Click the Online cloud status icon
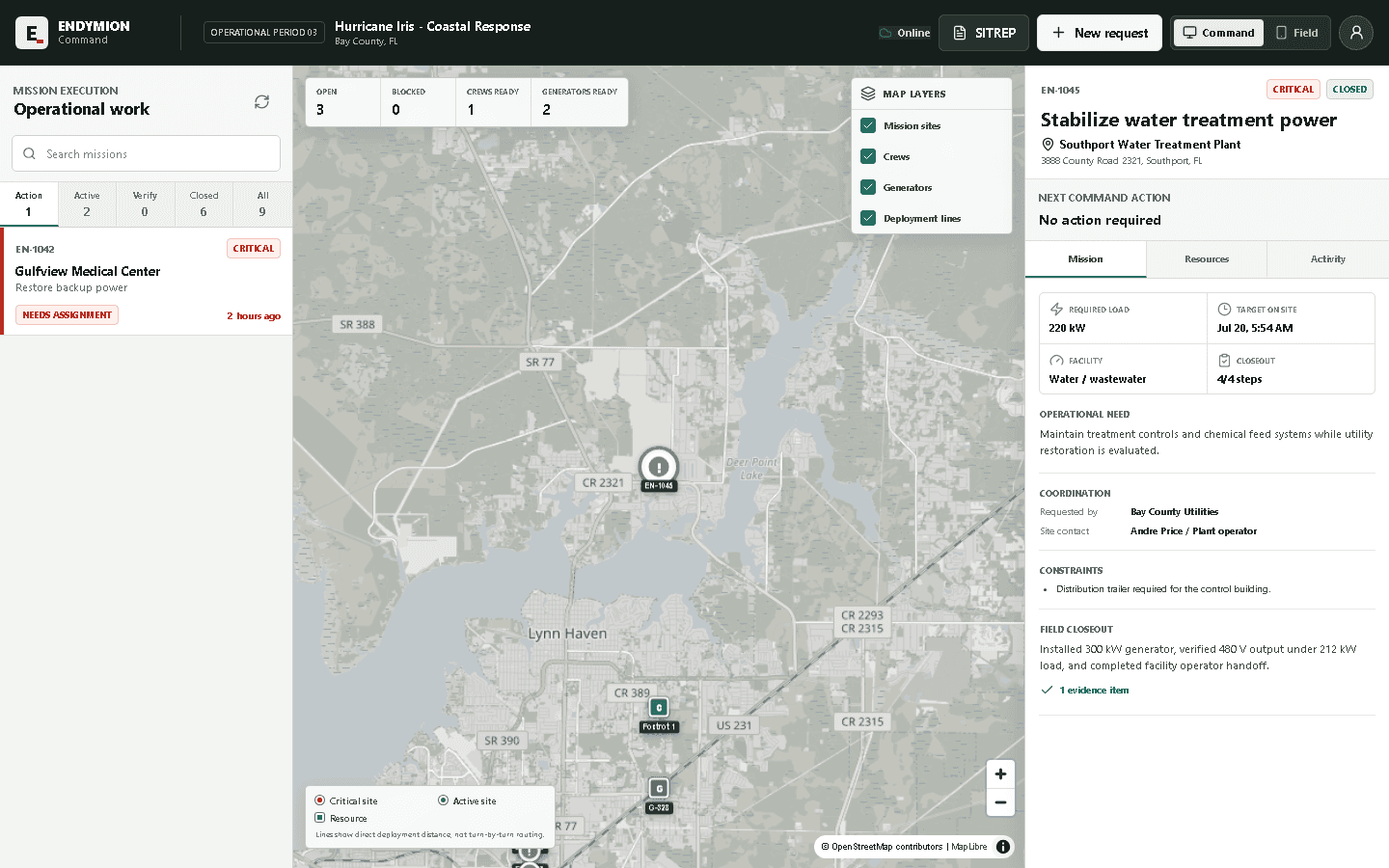Image resolution: width=1389 pixels, height=868 pixels. [885, 33]
